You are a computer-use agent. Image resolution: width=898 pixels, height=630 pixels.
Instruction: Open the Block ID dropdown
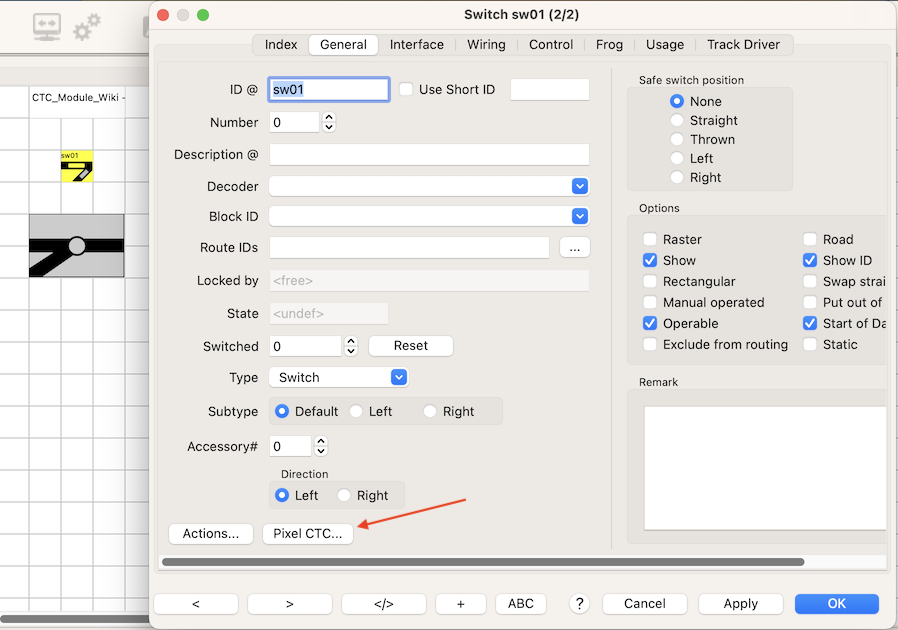[x=579, y=217]
